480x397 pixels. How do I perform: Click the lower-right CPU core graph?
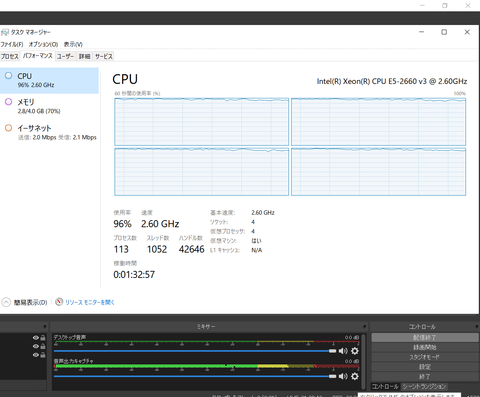point(379,172)
